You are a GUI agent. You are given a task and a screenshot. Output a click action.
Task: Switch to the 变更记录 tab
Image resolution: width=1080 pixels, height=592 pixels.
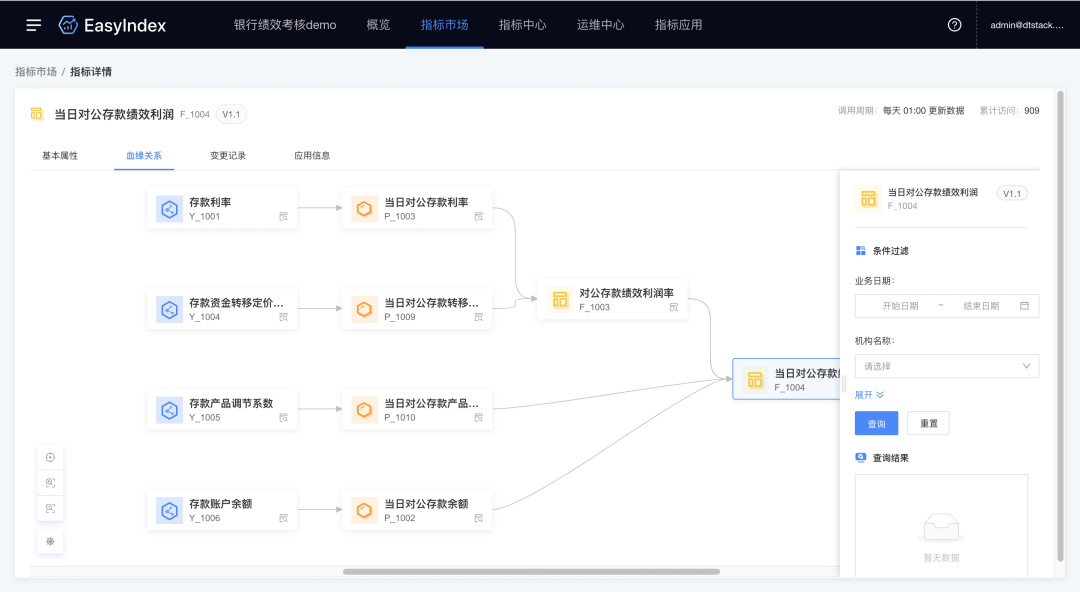coord(228,156)
